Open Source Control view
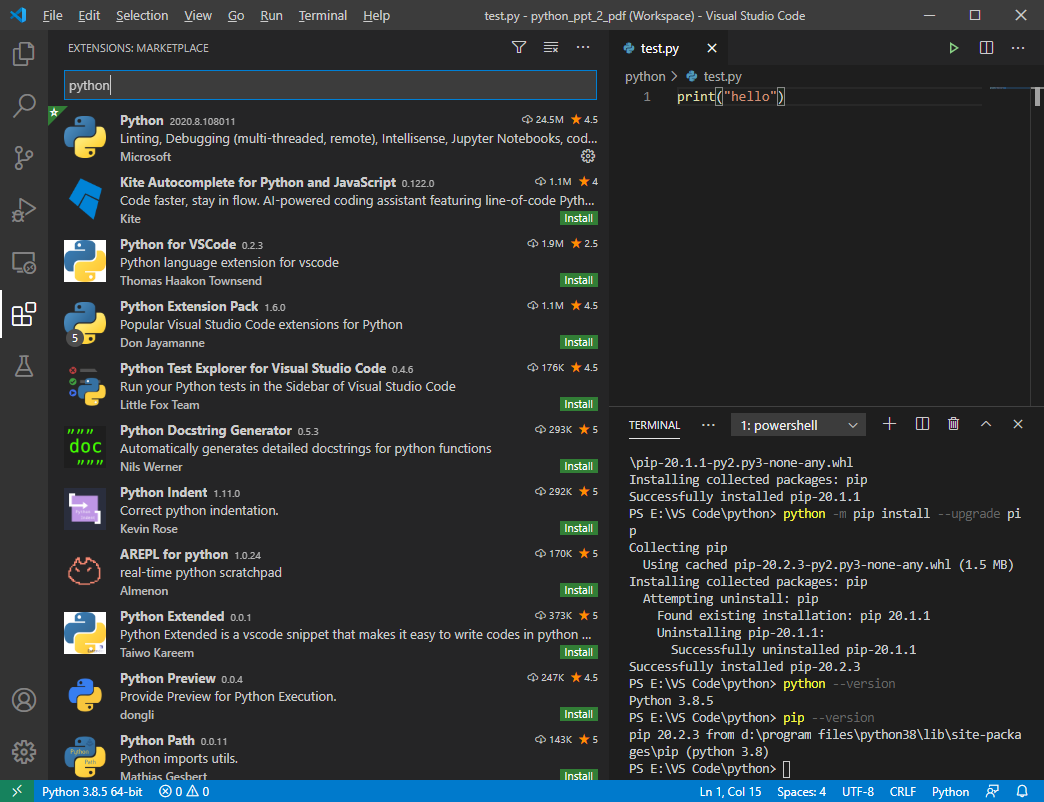The image size is (1044, 802). [x=24, y=158]
